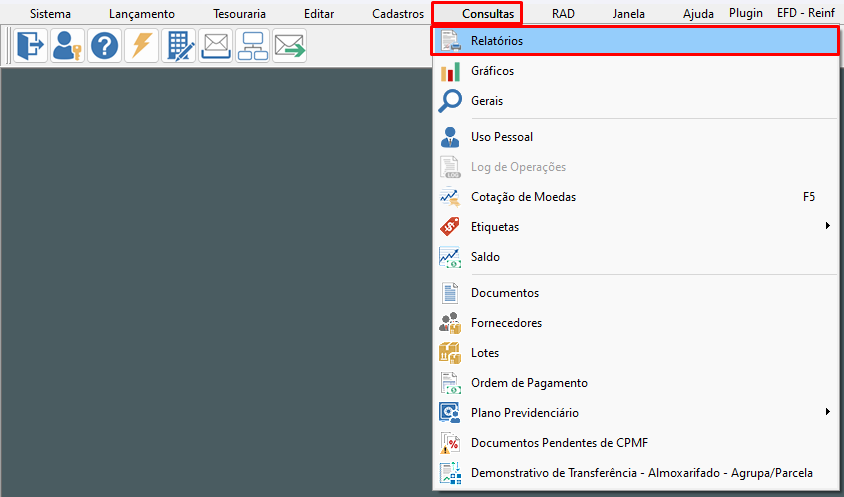Open help via the question mark icon

pos(105,46)
